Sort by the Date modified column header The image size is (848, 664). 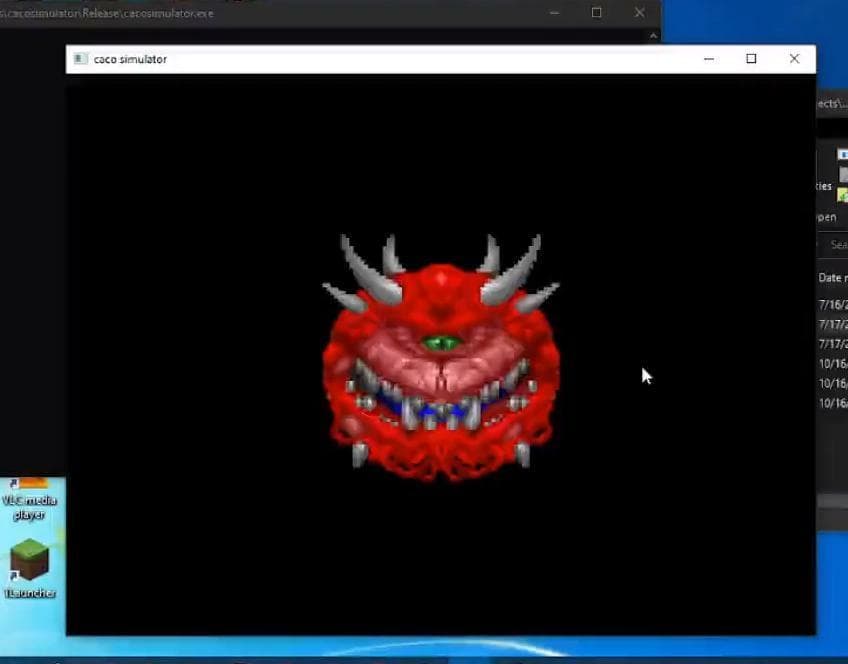point(833,278)
